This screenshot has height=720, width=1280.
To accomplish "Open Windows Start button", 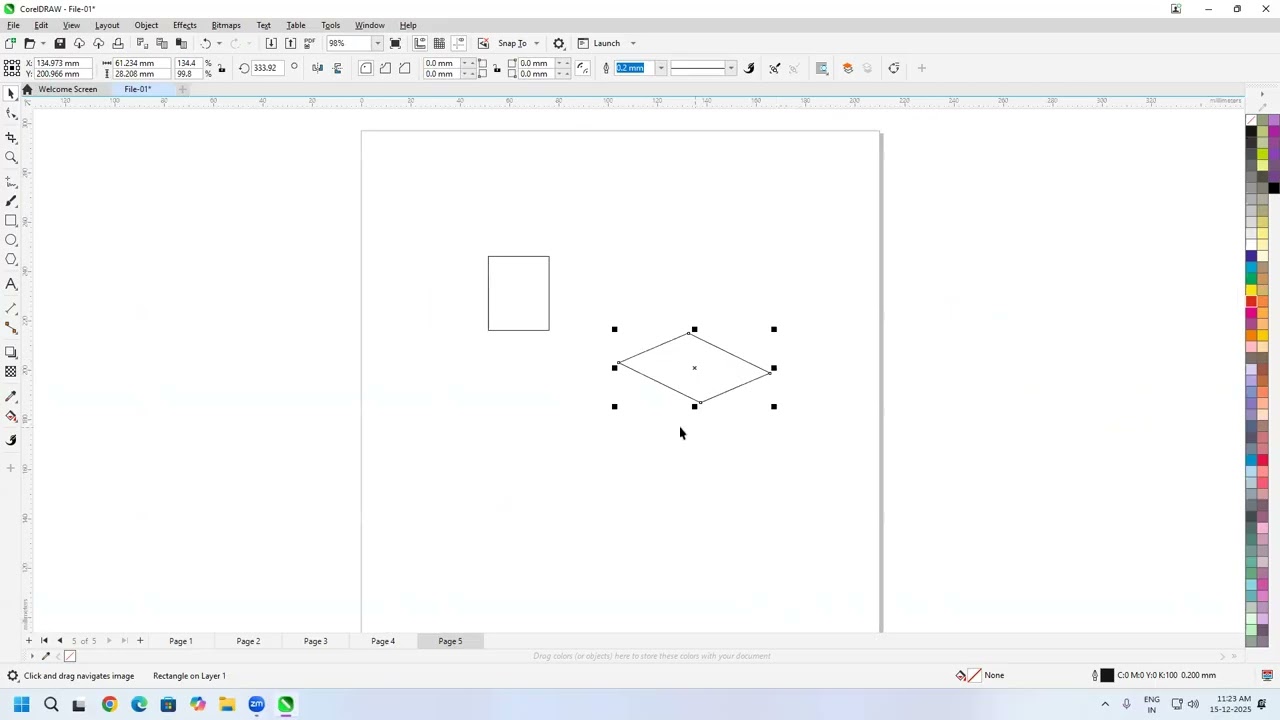I will 22,704.
